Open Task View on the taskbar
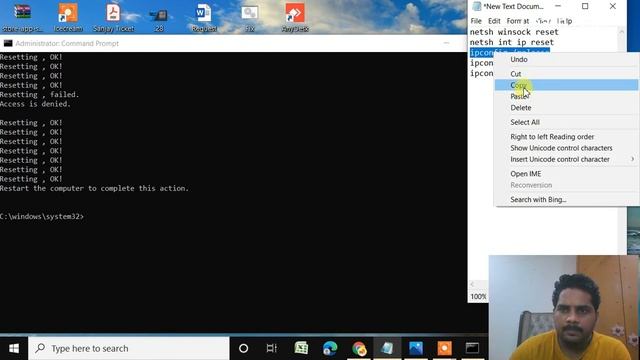Image resolution: width=640 pixels, height=360 pixels. point(271,348)
